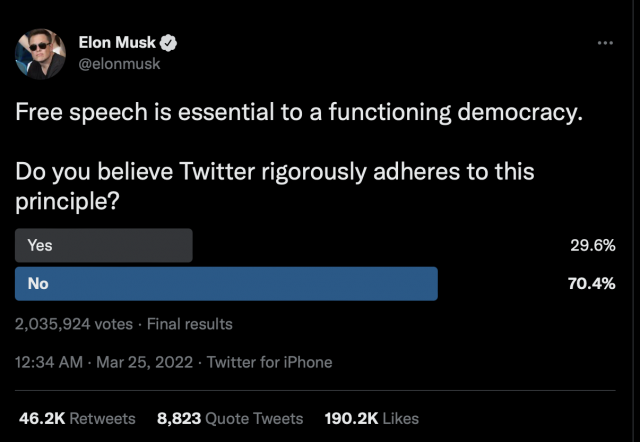Select the blue No poll result bar

pyautogui.click(x=226, y=284)
